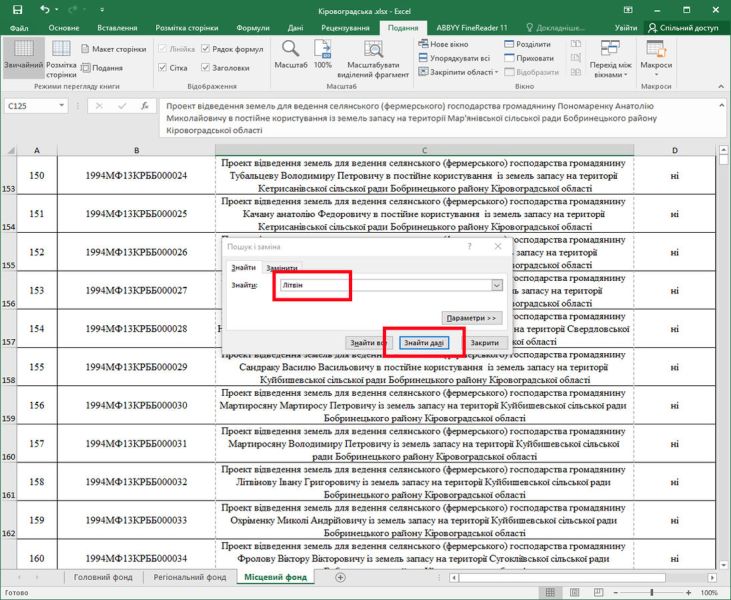Toggle the Gridlines (Сітка) checkbox
This screenshot has height=600, width=731.
tap(162, 68)
